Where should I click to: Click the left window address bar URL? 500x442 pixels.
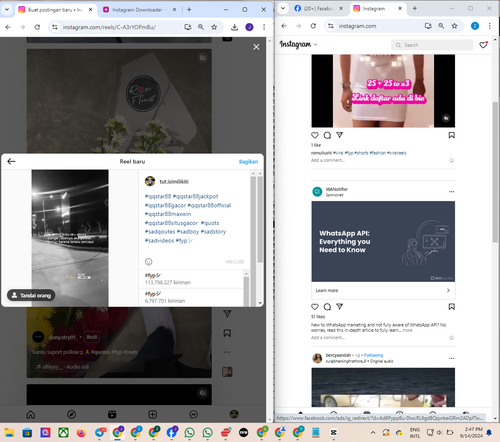point(109,27)
